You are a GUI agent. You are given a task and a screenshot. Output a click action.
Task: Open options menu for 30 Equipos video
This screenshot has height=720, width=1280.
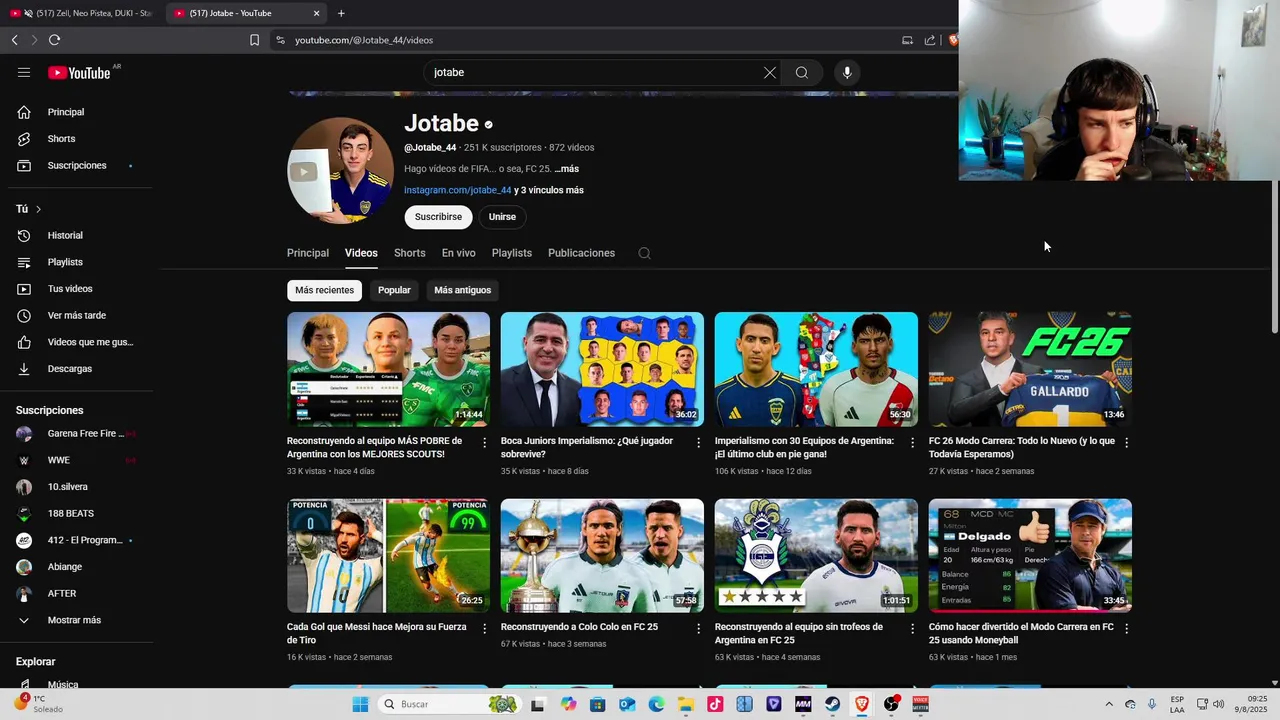(x=912, y=442)
